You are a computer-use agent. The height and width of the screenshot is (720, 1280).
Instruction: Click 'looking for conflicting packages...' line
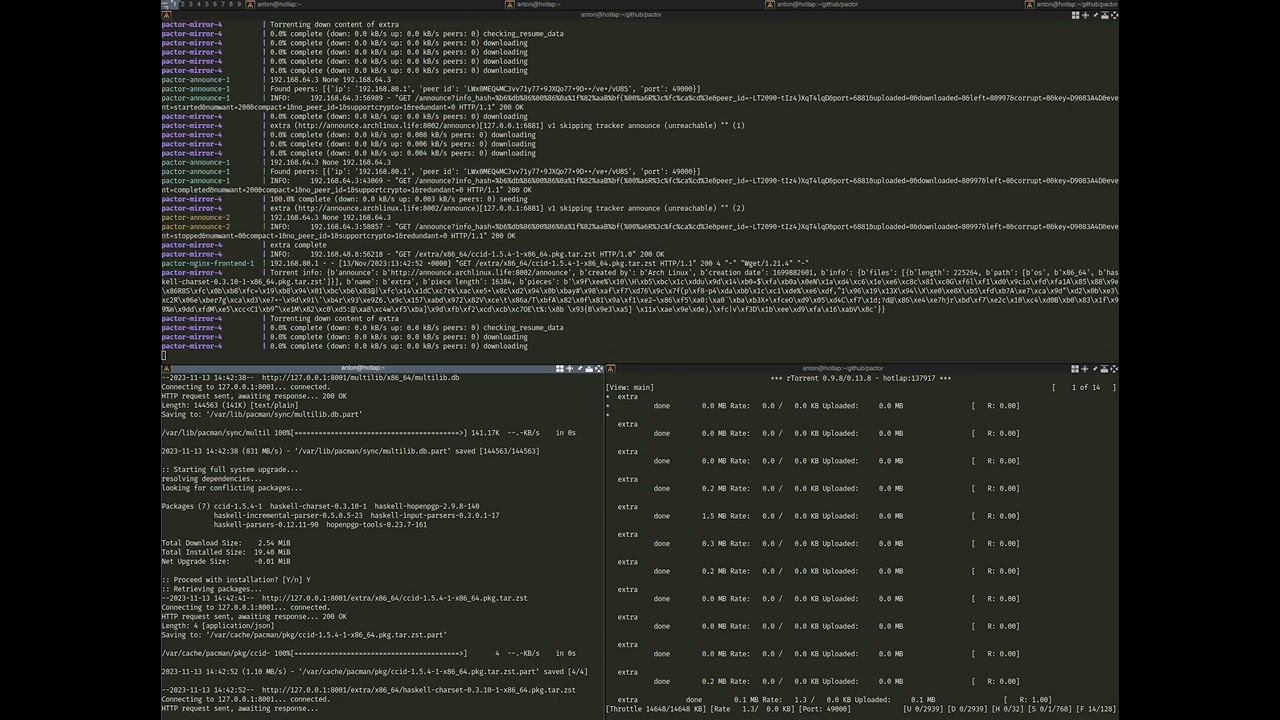coord(232,488)
